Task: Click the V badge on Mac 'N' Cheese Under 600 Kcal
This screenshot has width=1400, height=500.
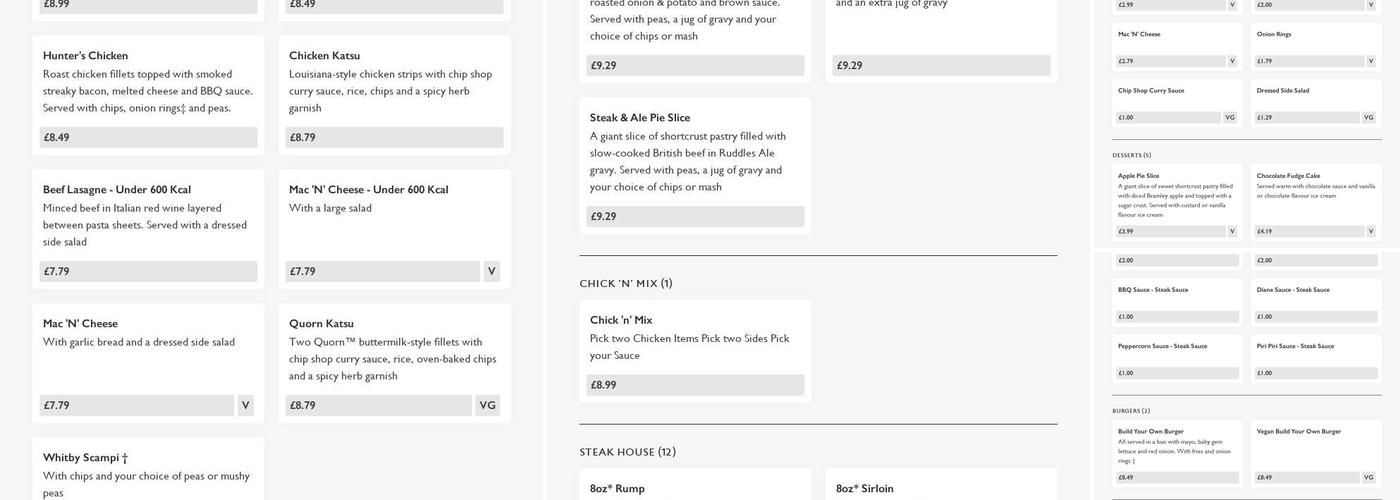Action: pos(491,271)
